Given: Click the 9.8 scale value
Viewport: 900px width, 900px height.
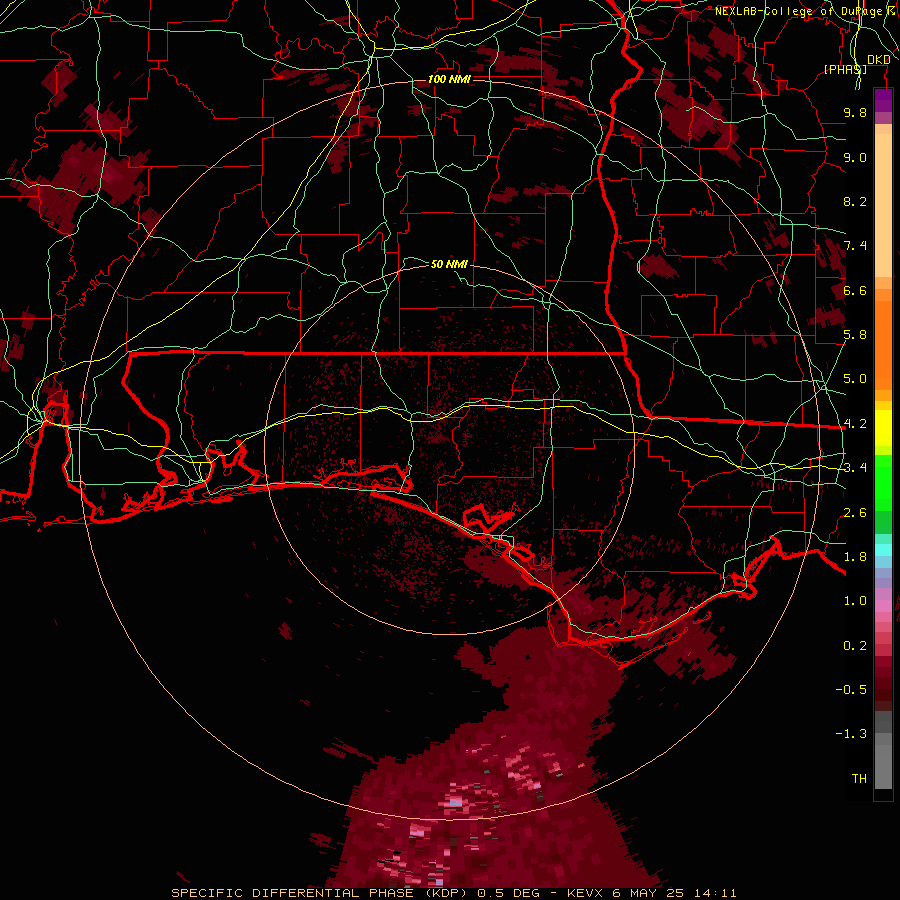Looking at the screenshot, I should pos(855,112).
